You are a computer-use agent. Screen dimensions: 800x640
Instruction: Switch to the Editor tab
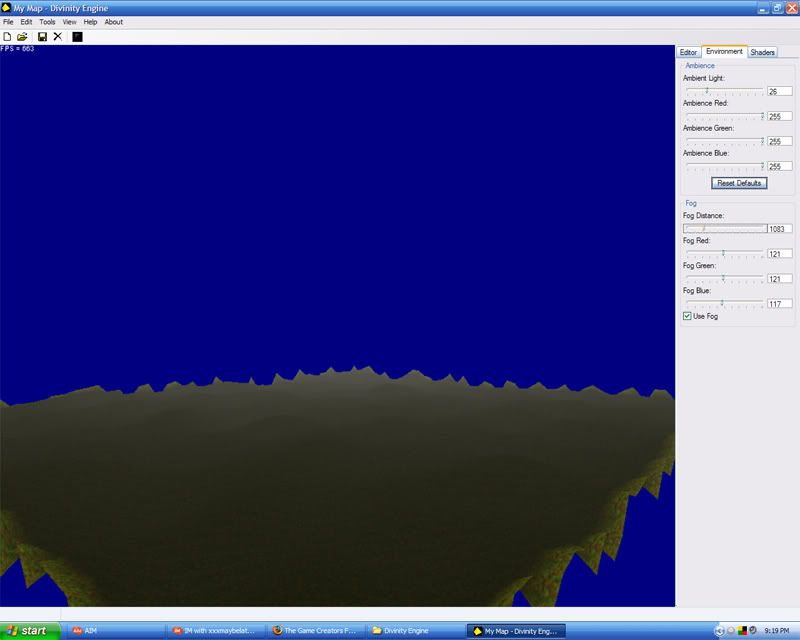688,52
